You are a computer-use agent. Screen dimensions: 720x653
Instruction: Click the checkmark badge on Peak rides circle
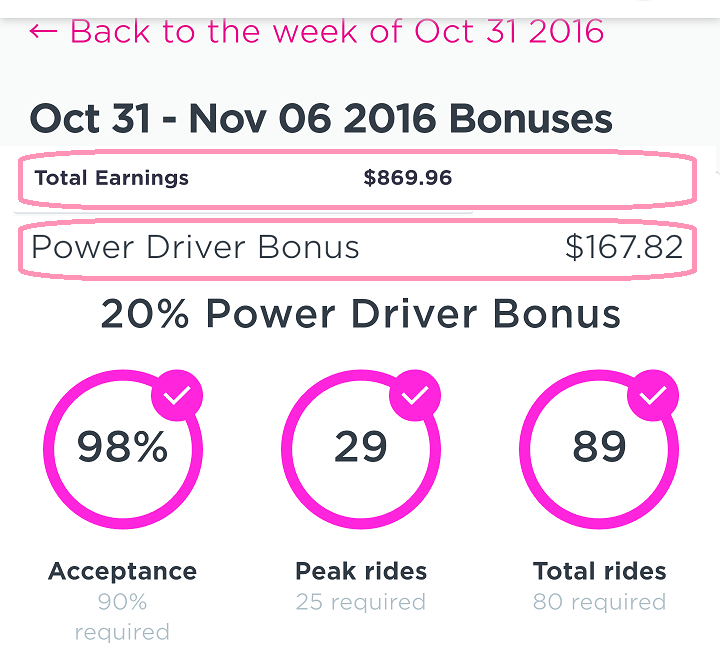click(415, 396)
